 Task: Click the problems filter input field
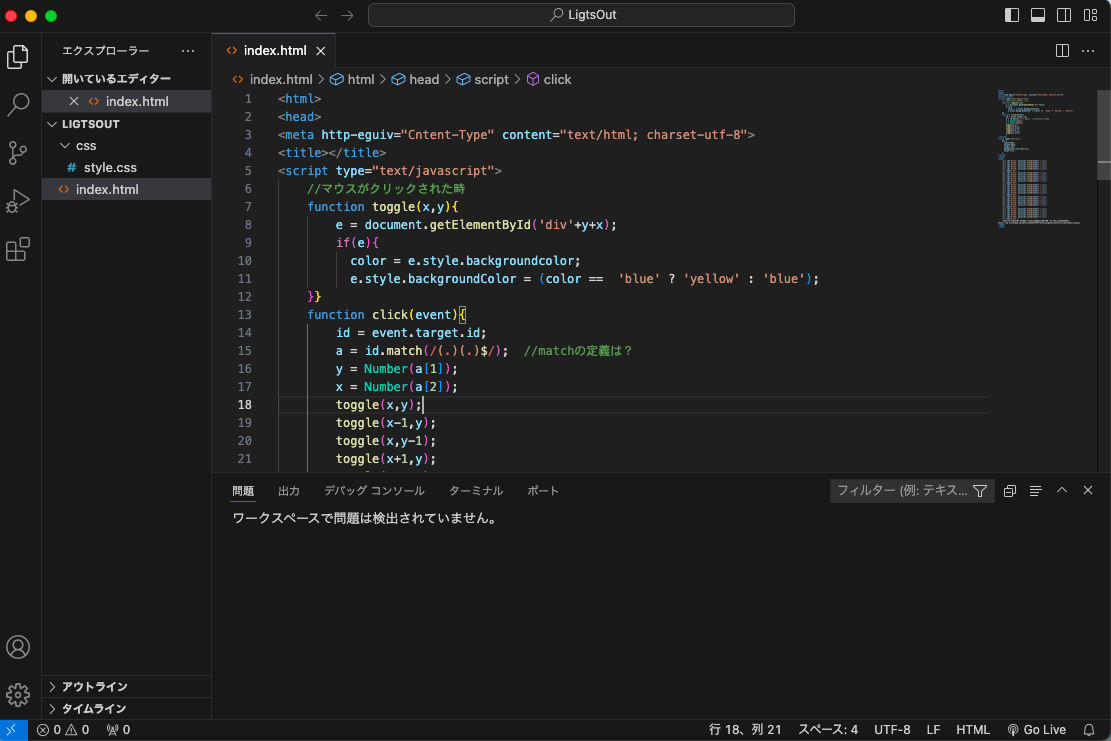point(902,491)
